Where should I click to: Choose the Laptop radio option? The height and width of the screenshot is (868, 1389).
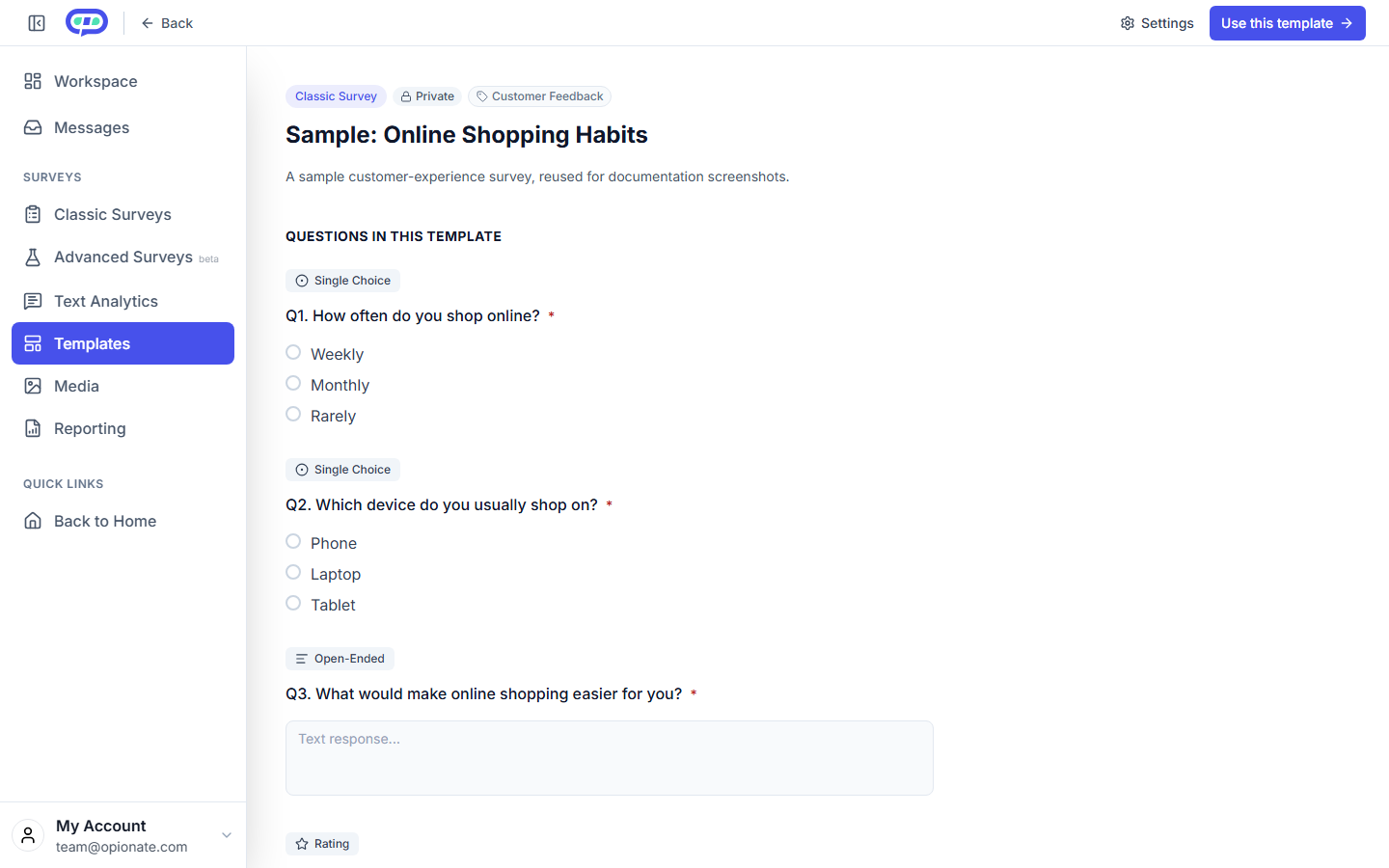(293, 572)
